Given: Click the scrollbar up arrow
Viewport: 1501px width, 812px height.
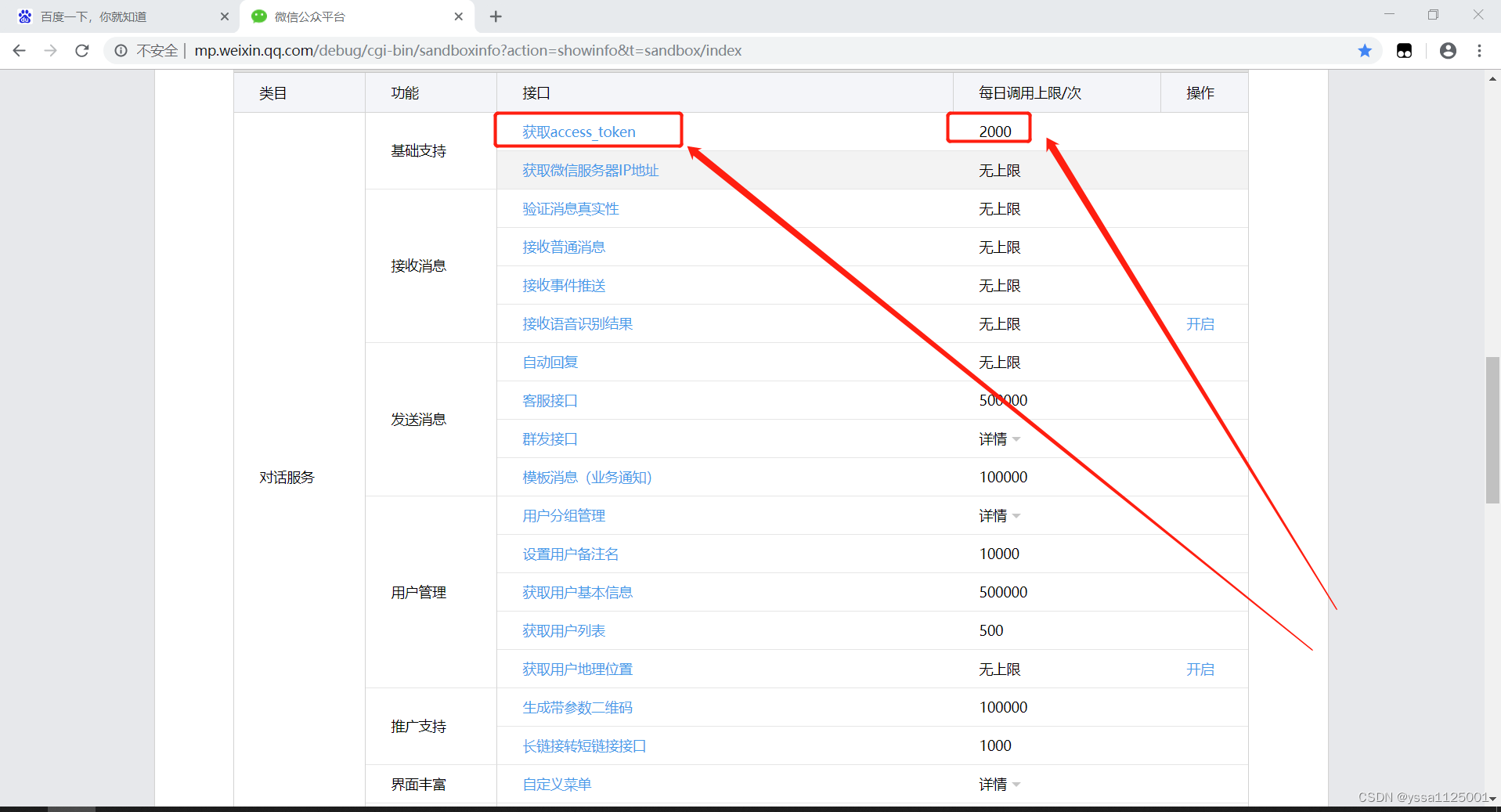Looking at the screenshot, I should point(1492,78).
